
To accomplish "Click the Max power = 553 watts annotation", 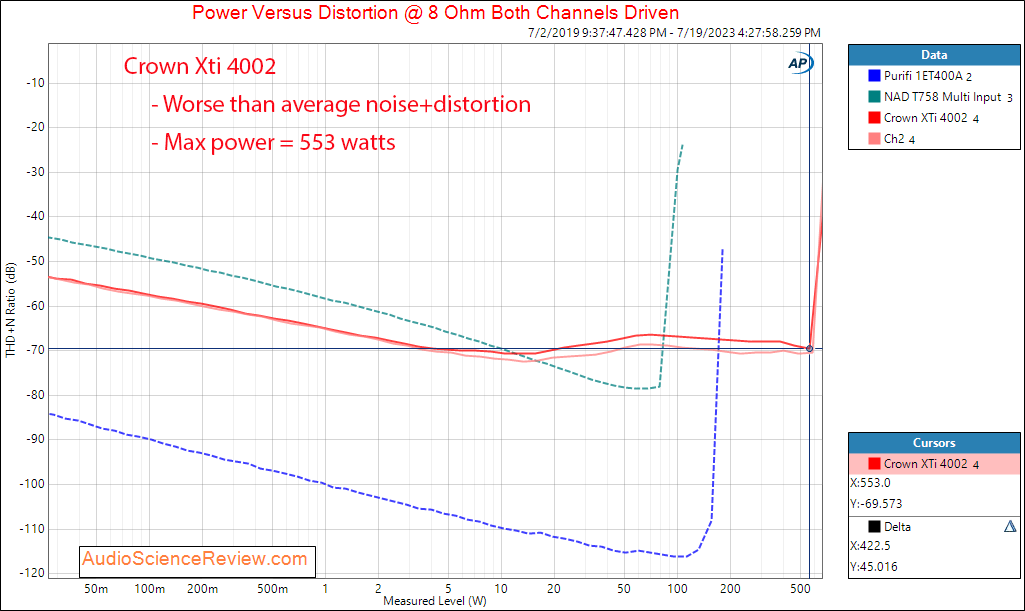I will (x=273, y=142).
